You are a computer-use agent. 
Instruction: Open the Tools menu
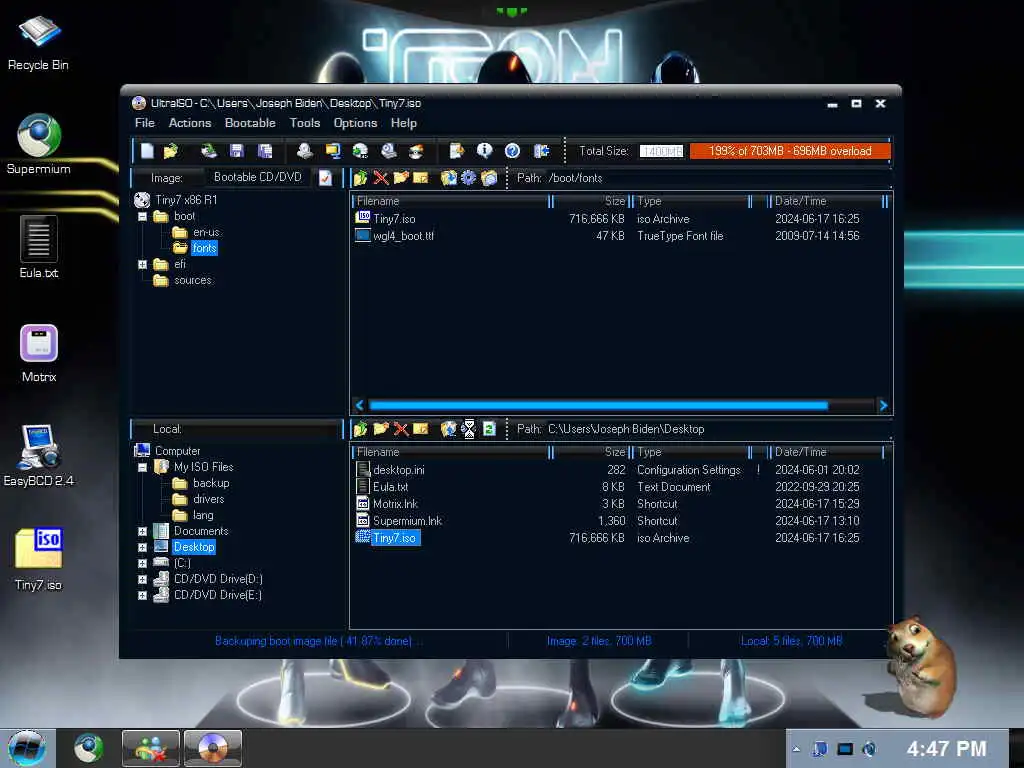[305, 123]
